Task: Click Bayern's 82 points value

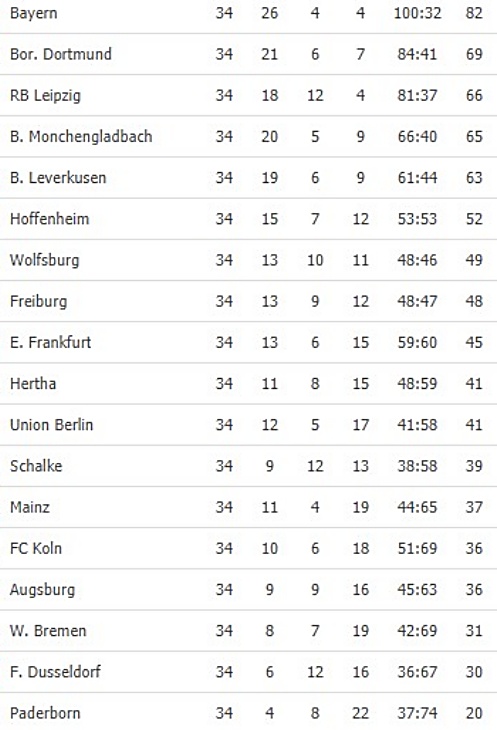Action: (x=474, y=13)
